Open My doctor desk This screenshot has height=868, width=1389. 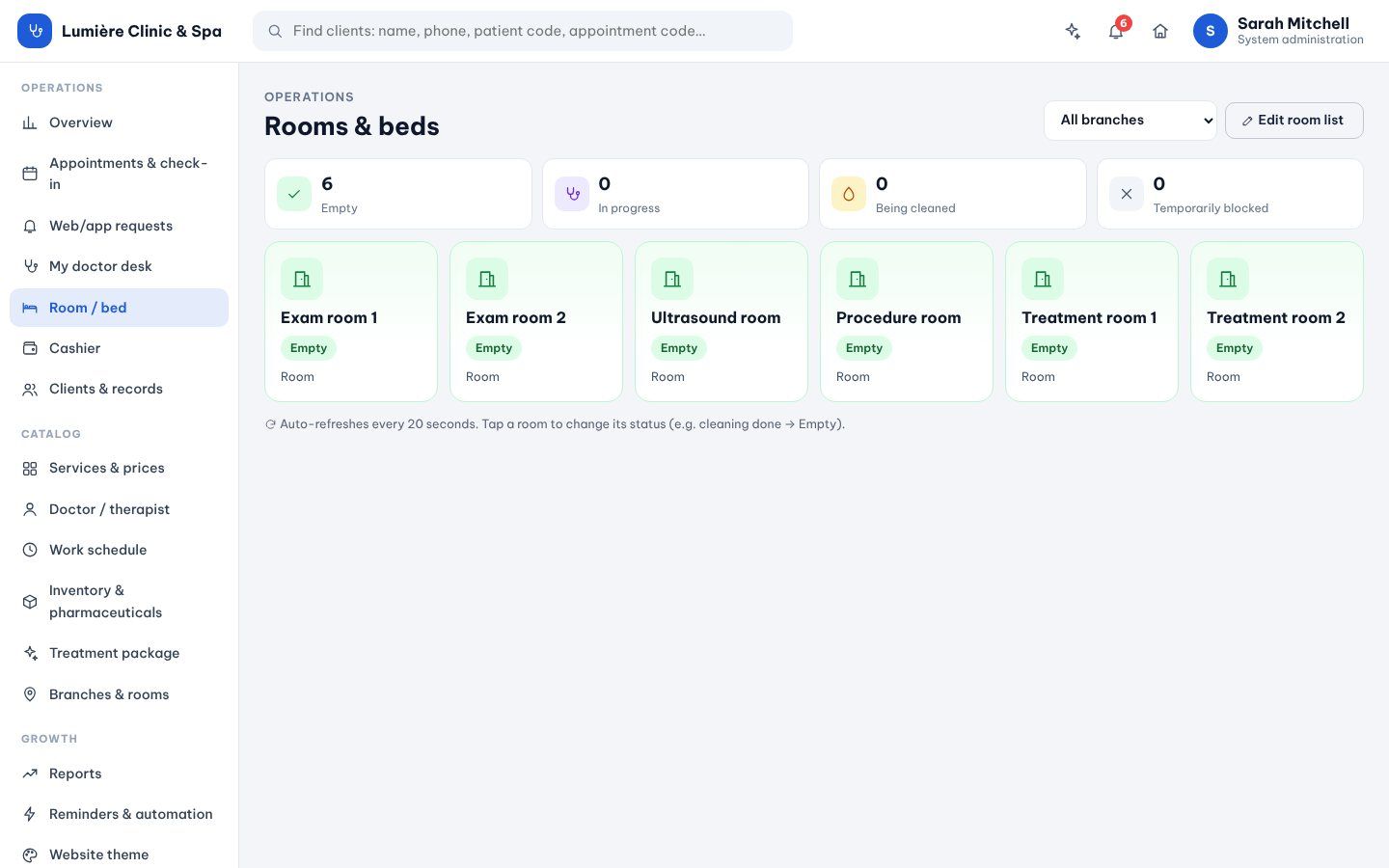(x=119, y=266)
